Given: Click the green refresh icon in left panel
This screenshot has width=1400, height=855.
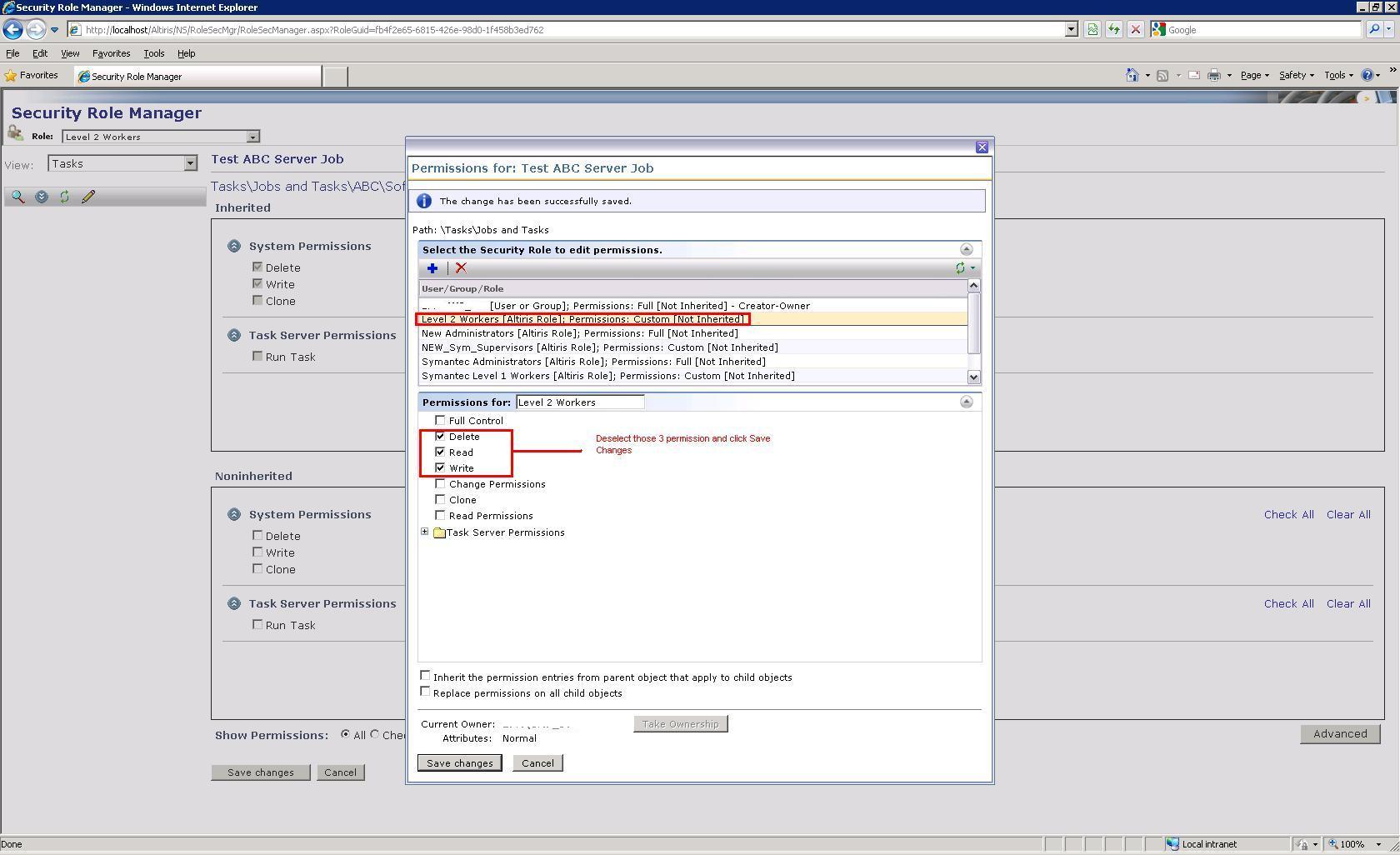Looking at the screenshot, I should (64, 197).
